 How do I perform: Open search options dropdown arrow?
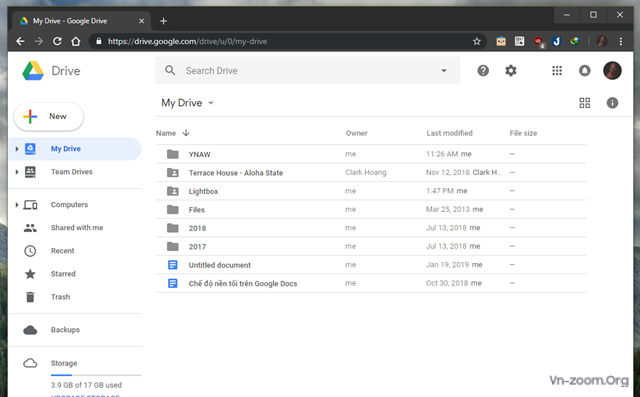coord(444,71)
